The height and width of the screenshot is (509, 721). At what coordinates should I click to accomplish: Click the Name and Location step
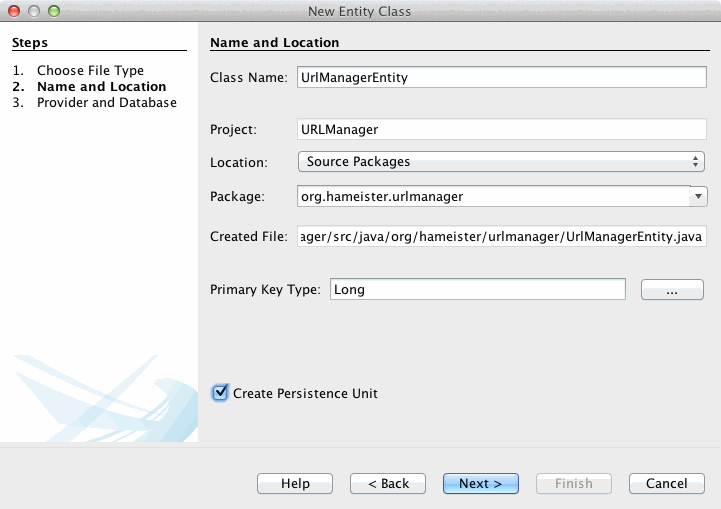tap(101, 87)
